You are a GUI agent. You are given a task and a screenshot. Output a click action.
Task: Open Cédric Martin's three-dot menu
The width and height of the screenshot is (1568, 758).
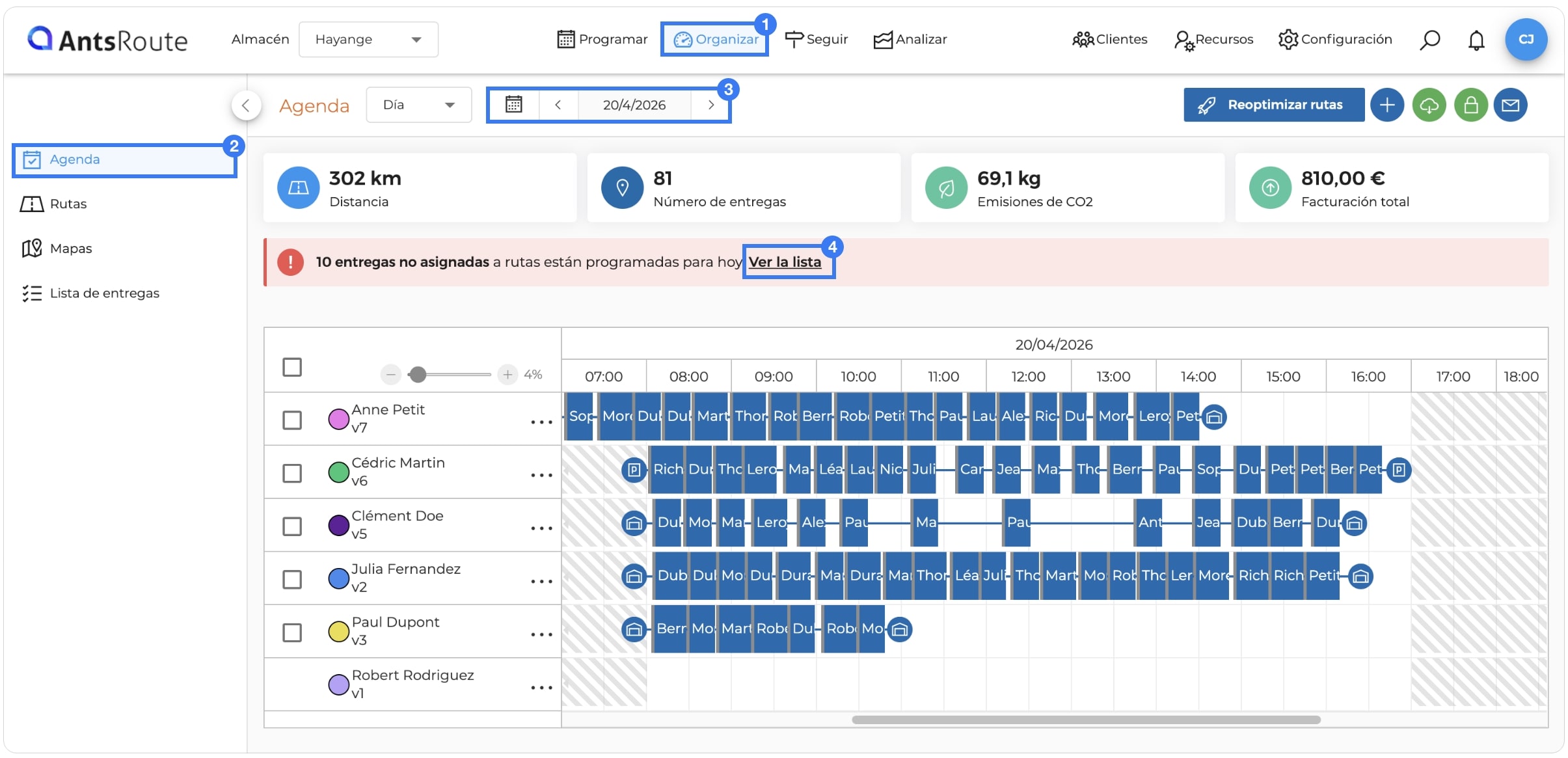click(x=541, y=476)
